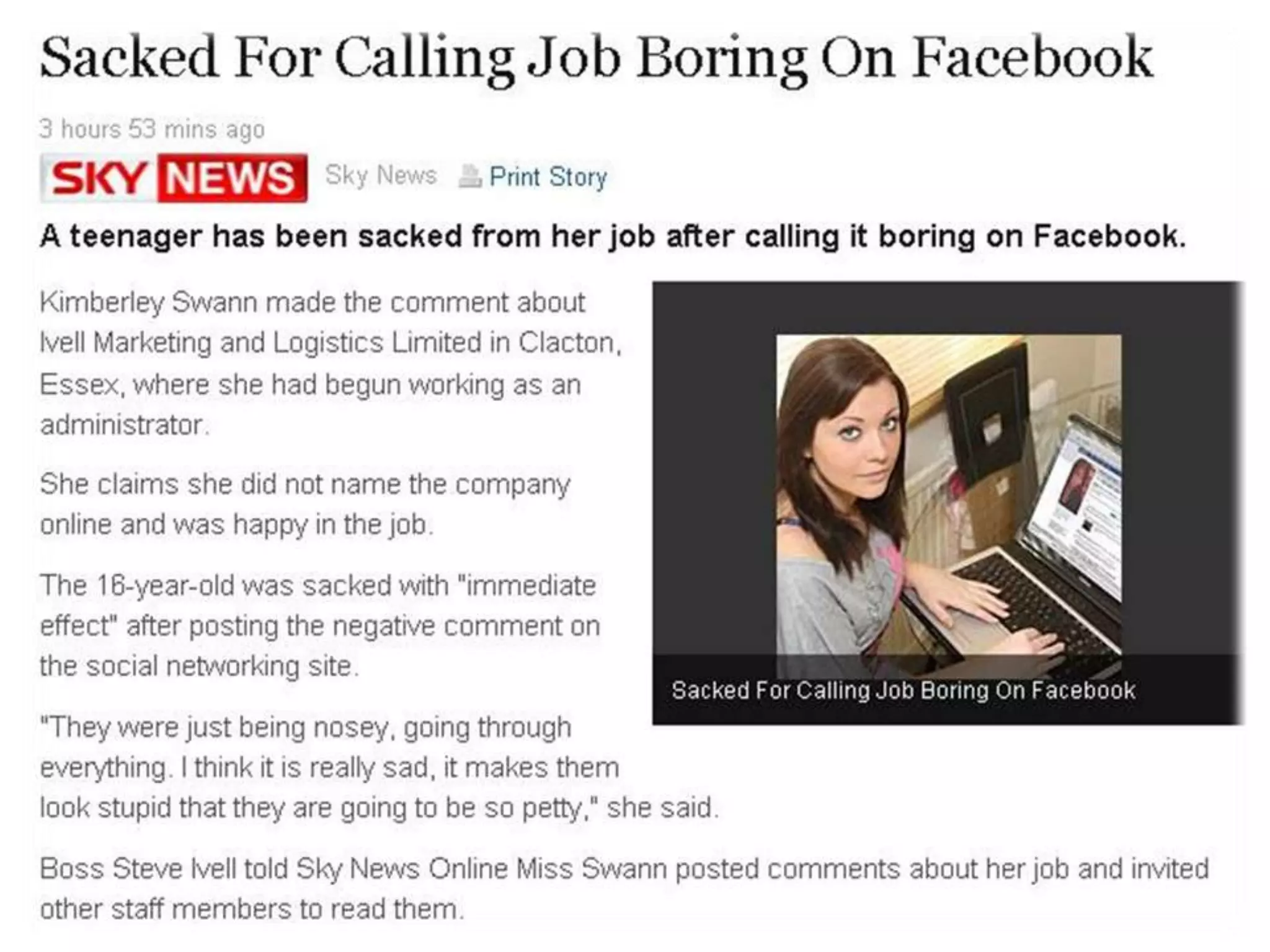Click the photo caption bar text
The height and width of the screenshot is (952, 1270).
point(903,690)
